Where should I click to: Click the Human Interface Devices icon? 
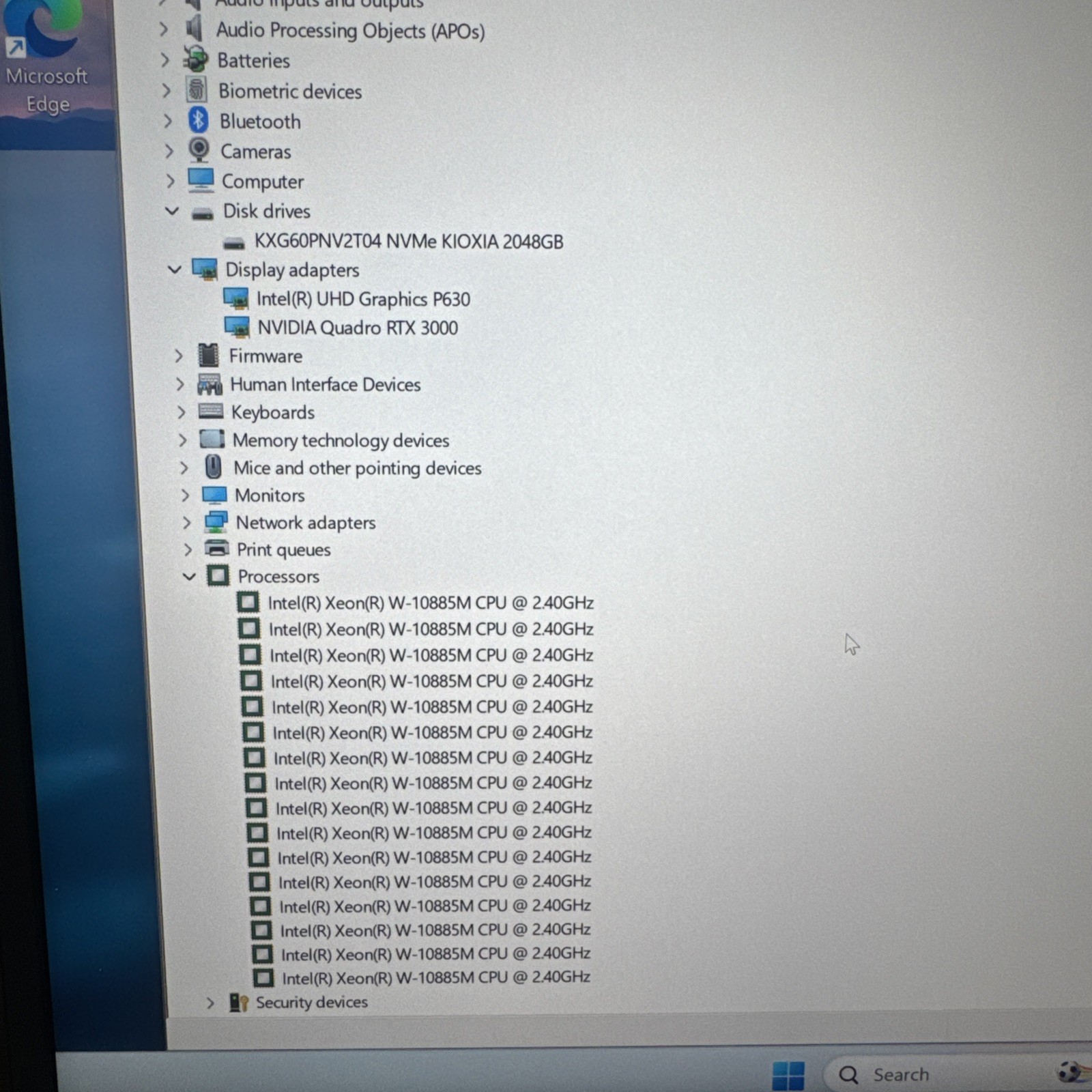[210, 384]
